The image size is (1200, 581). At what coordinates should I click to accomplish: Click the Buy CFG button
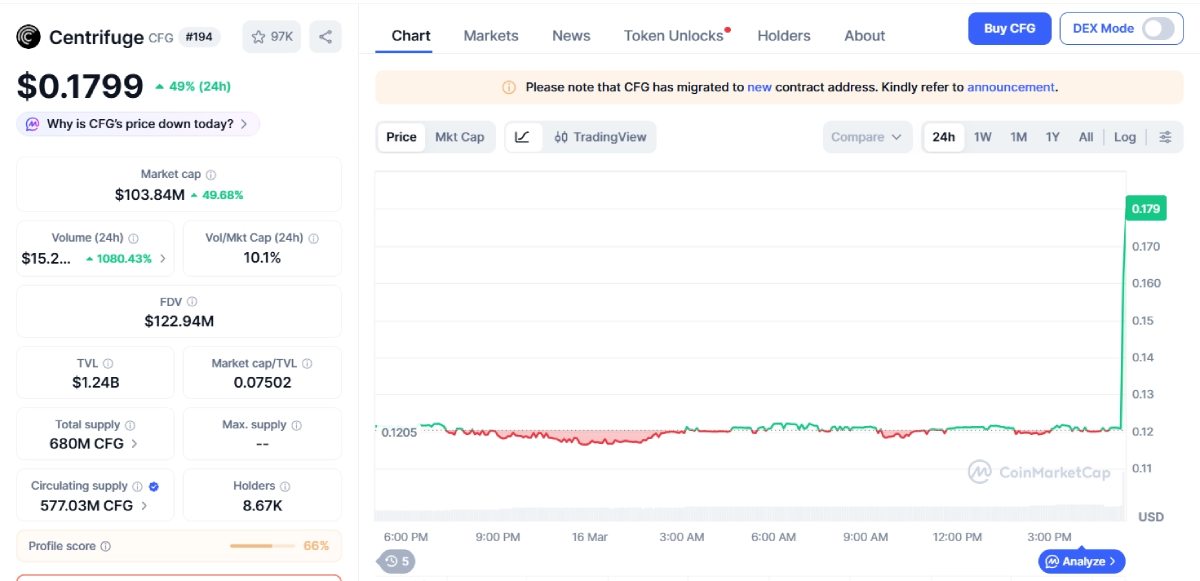[1009, 28]
